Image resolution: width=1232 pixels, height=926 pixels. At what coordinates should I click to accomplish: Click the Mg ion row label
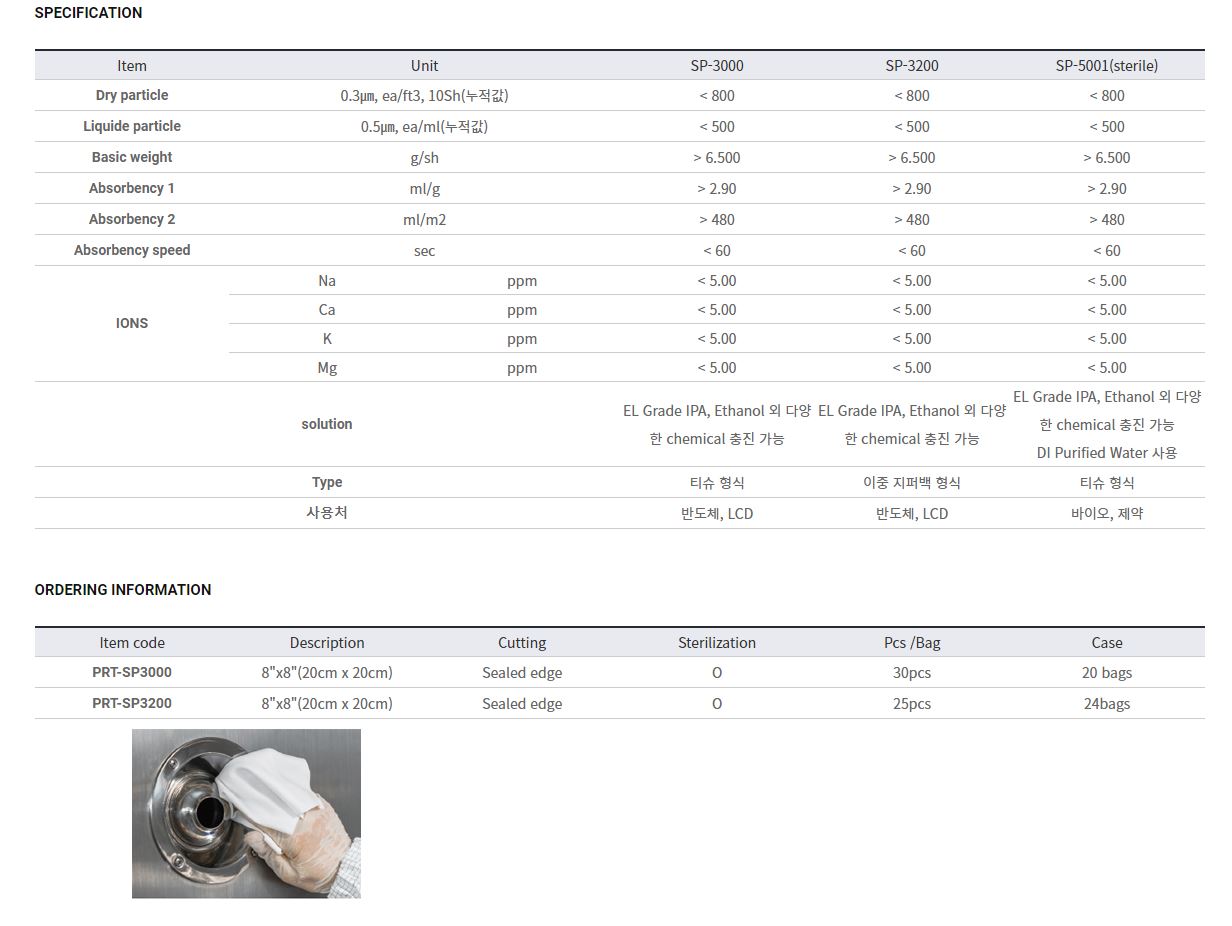tap(327, 368)
